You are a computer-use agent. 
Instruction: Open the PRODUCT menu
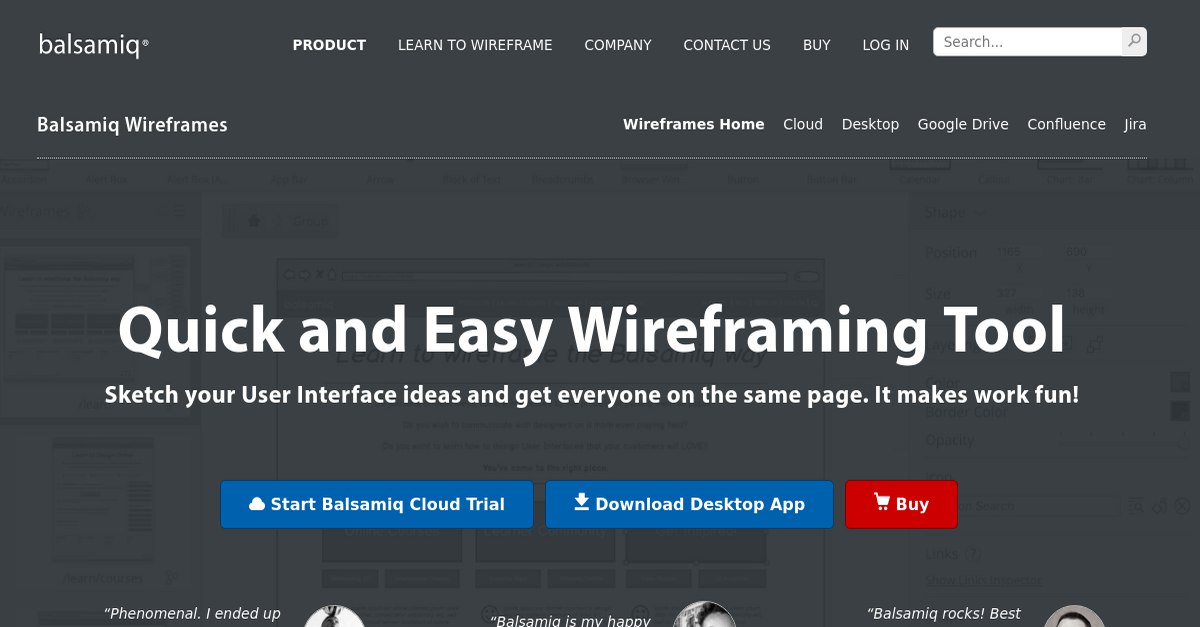[x=329, y=45]
